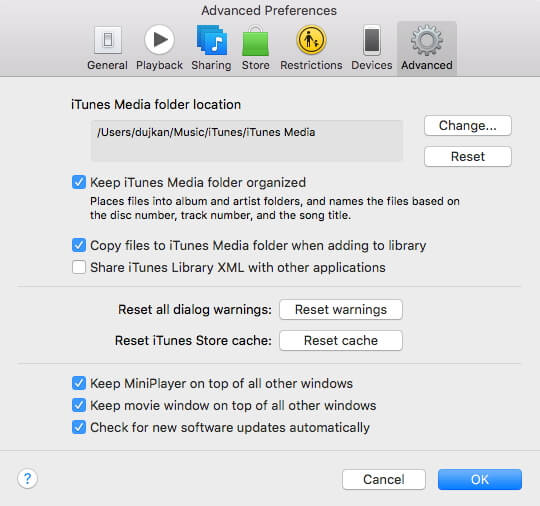Reset the iTunes Media folder location
Image resolution: width=540 pixels, height=506 pixels.
coord(468,157)
